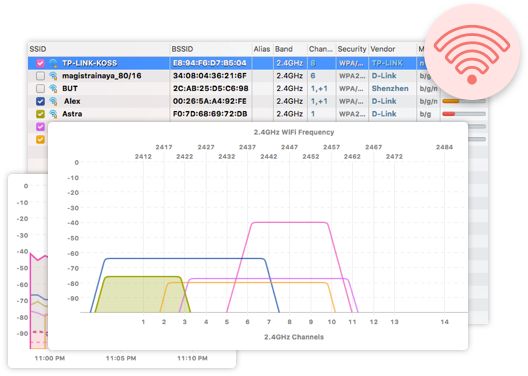Click the signal strength bar for Alex
The width and height of the screenshot is (528, 376).
pyautogui.click(x=464, y=101)
